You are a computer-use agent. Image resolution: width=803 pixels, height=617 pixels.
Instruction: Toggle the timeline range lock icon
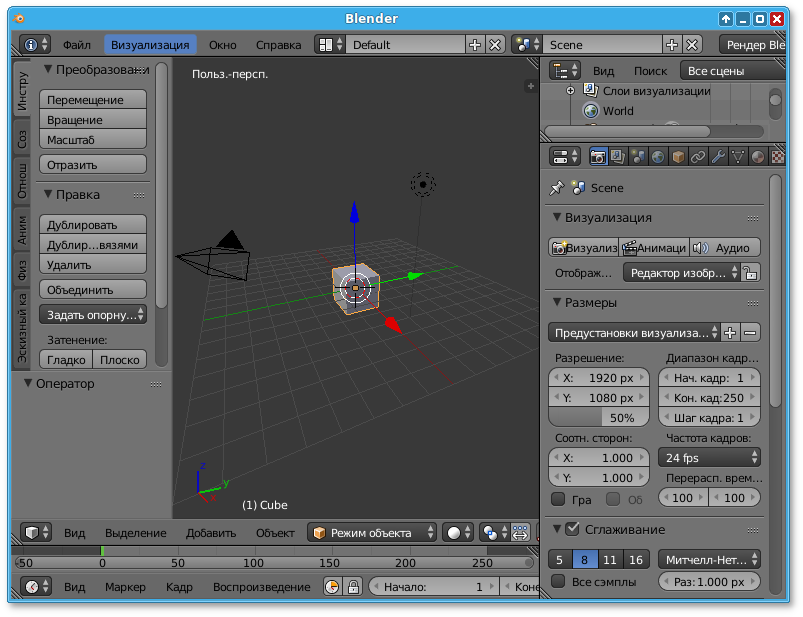tap(353, 586)
